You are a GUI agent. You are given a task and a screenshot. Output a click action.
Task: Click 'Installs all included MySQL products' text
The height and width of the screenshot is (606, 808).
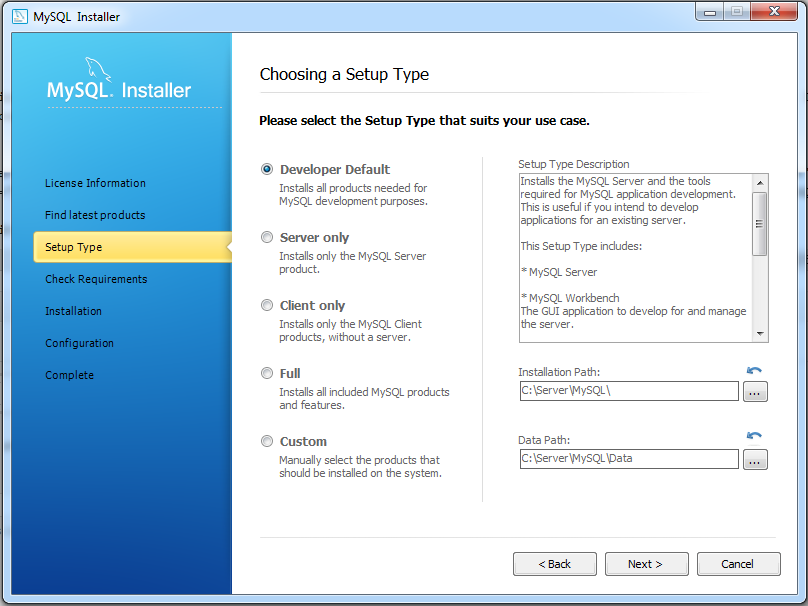coord(364,398)
